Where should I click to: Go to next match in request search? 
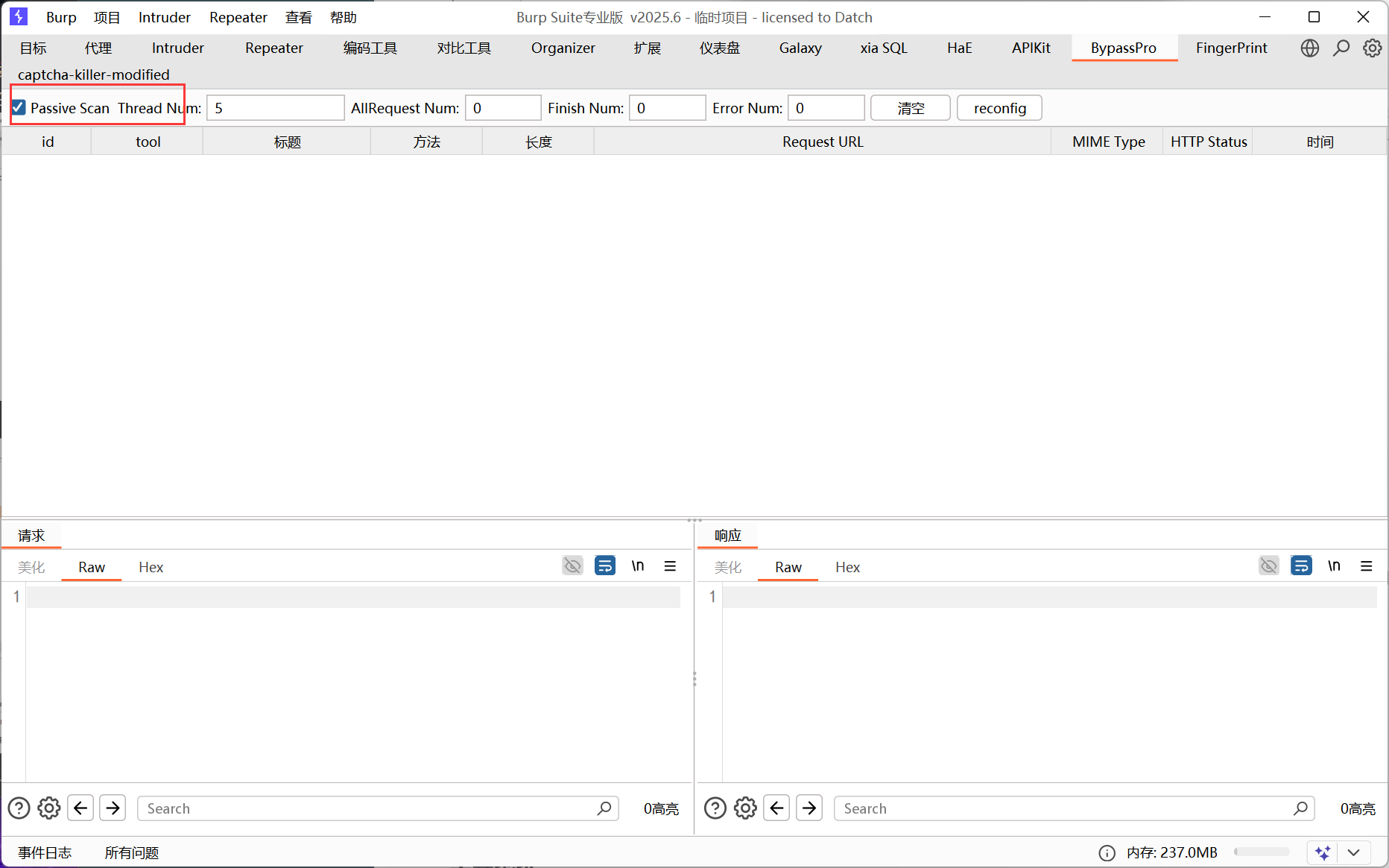[113, 808]
